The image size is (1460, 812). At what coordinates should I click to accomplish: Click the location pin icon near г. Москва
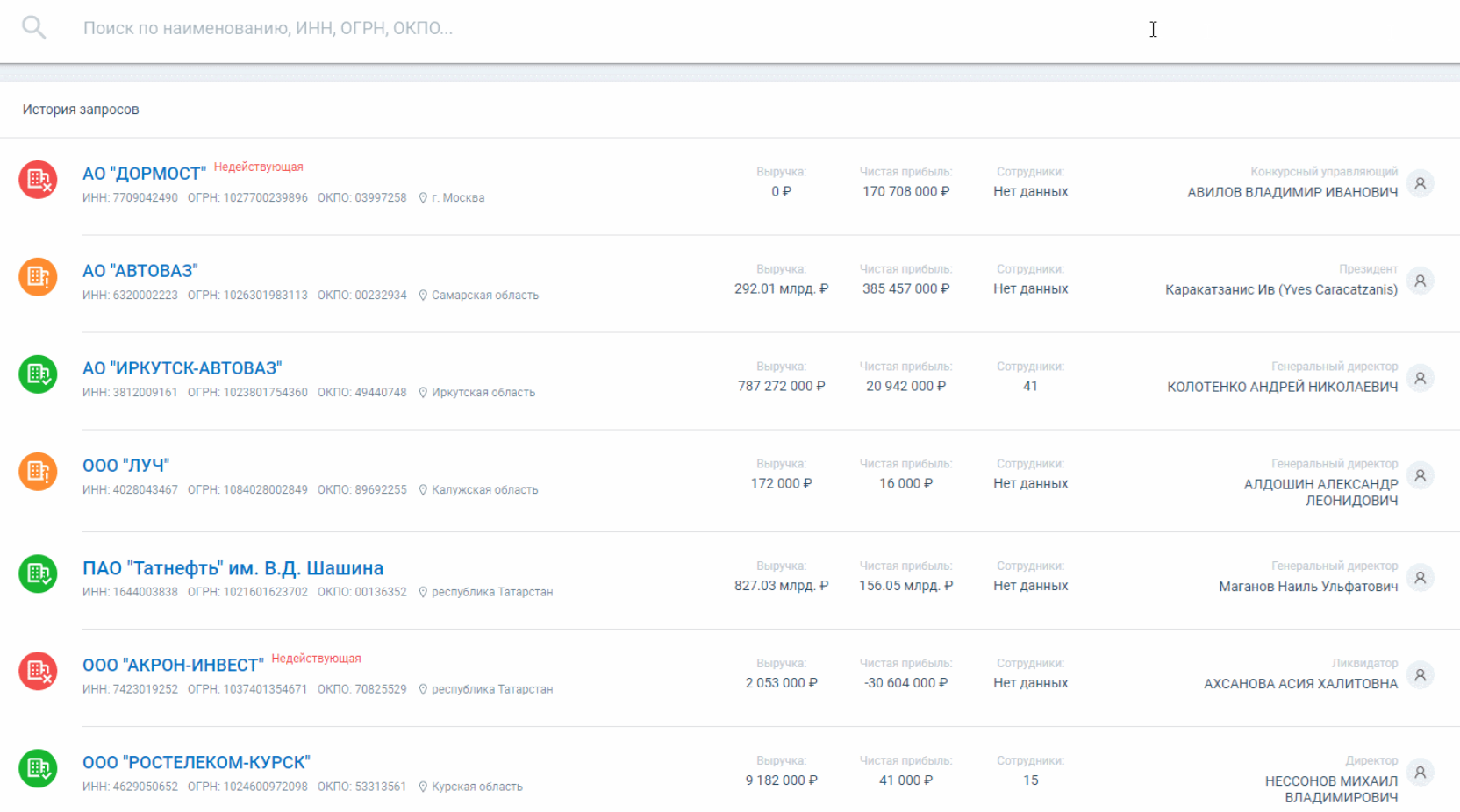(422, 197)
